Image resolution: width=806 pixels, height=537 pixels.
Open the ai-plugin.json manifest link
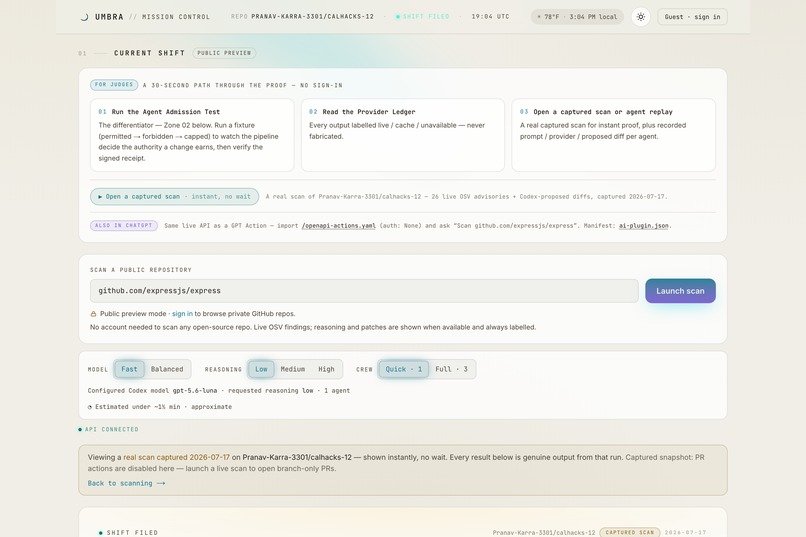click(x=644, y=226)
